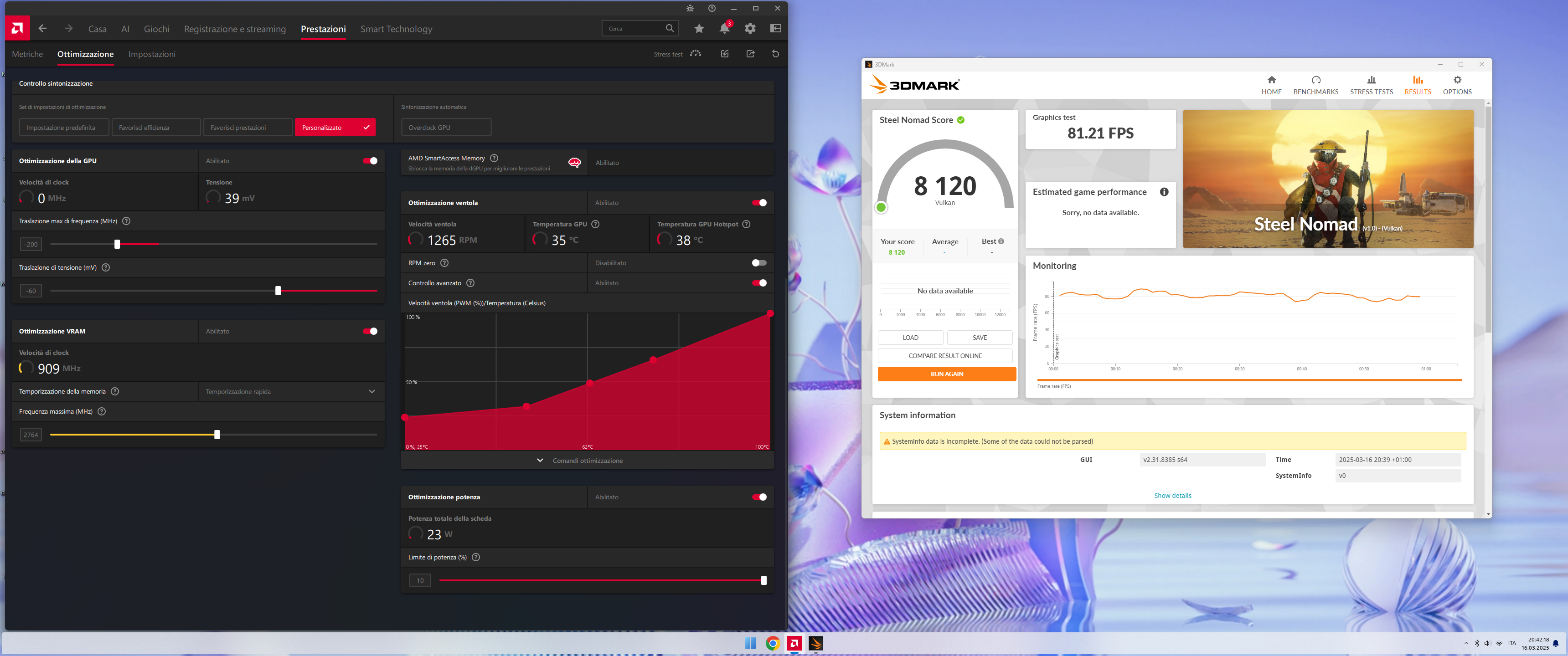This screenshot has width=1568, height=656.
Task: Open 3DMark Stress Tests tab
Action: point(1371,85)
